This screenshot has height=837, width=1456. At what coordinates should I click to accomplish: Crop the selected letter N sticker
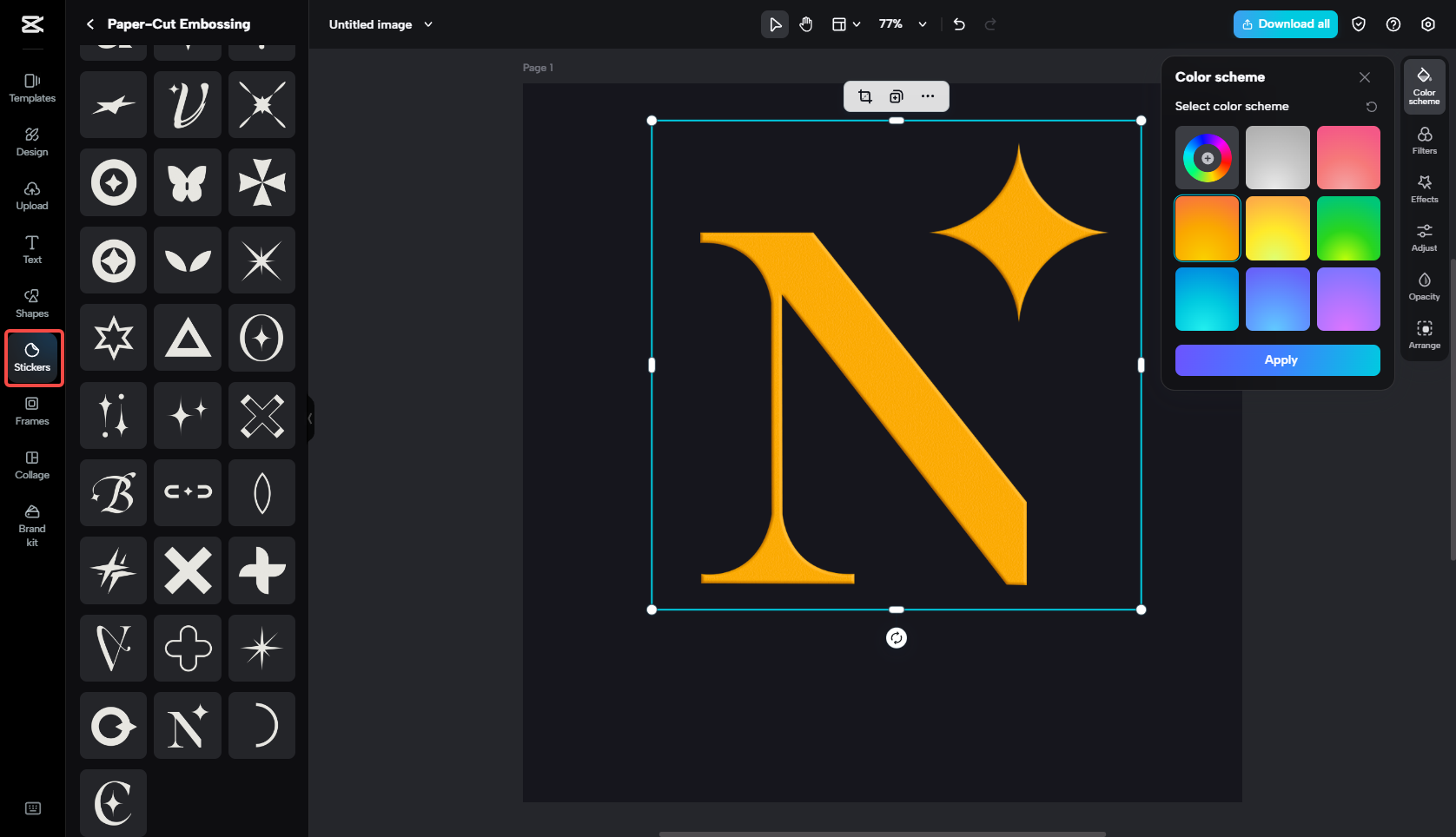[864, 96]
